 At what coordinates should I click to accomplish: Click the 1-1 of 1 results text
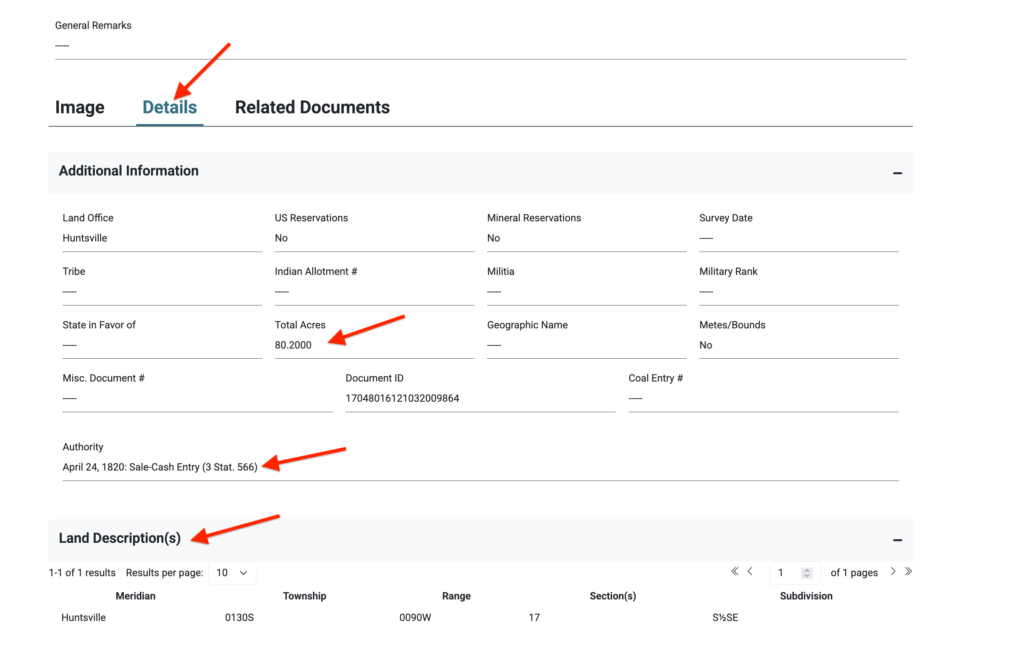pyautogui.click(x=82, y=573)
